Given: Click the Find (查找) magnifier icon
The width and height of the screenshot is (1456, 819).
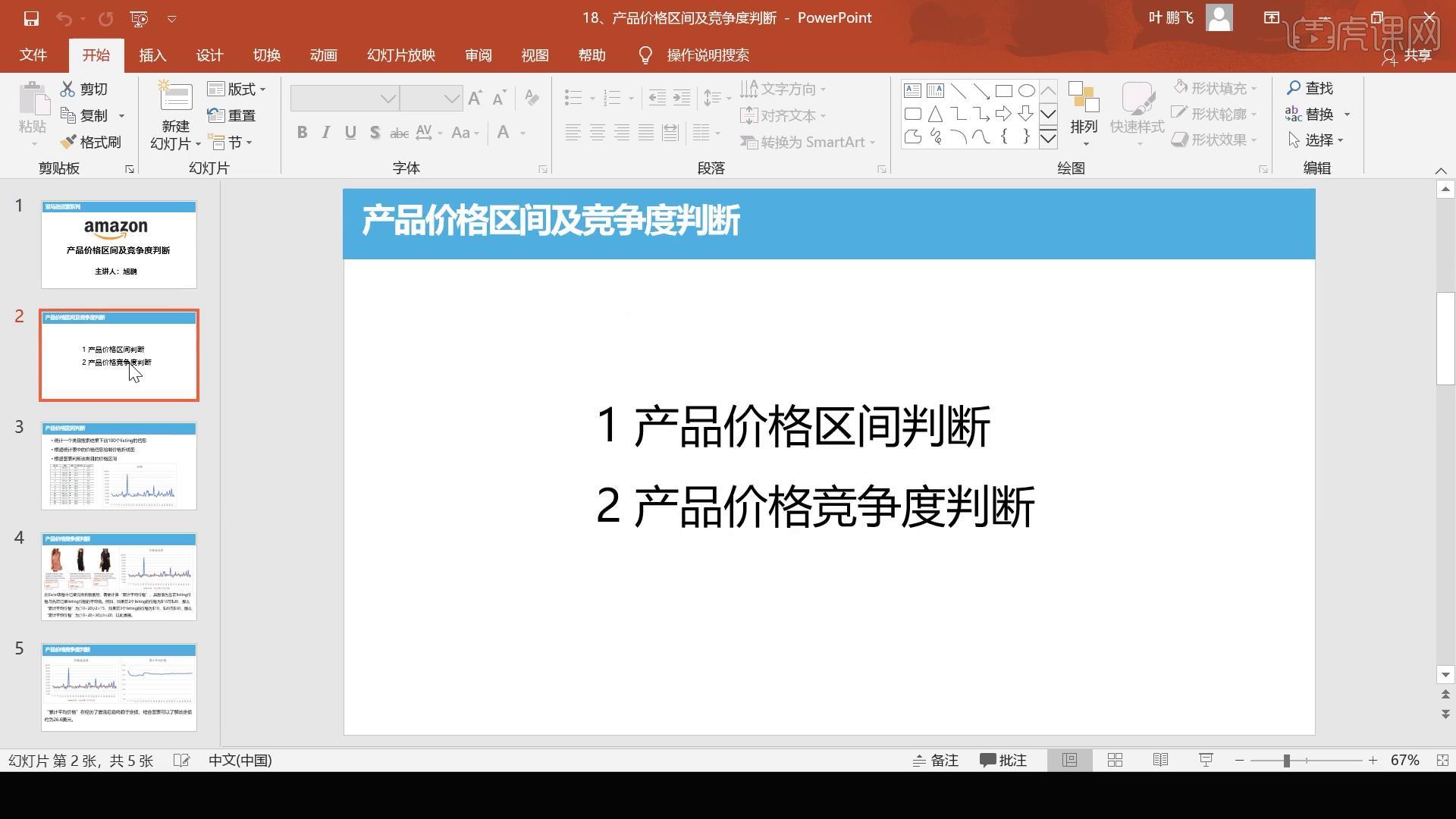Looking at the screenshot, I should pos(1294,88).
